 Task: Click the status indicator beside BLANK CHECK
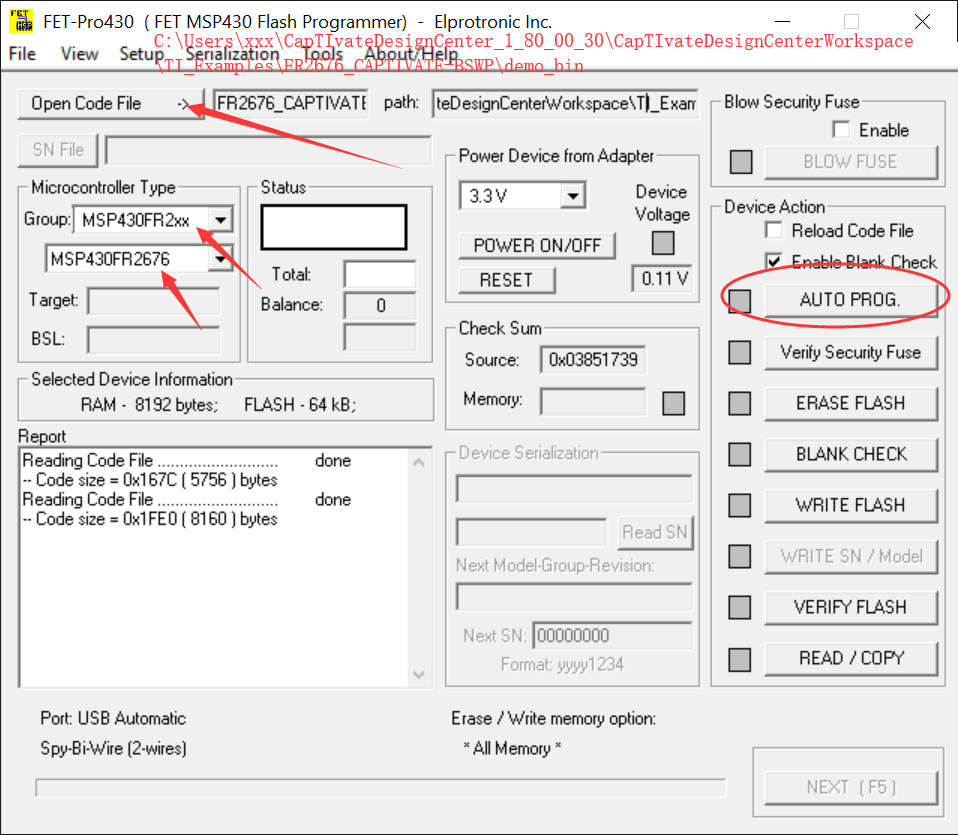[x=740, y=454]
